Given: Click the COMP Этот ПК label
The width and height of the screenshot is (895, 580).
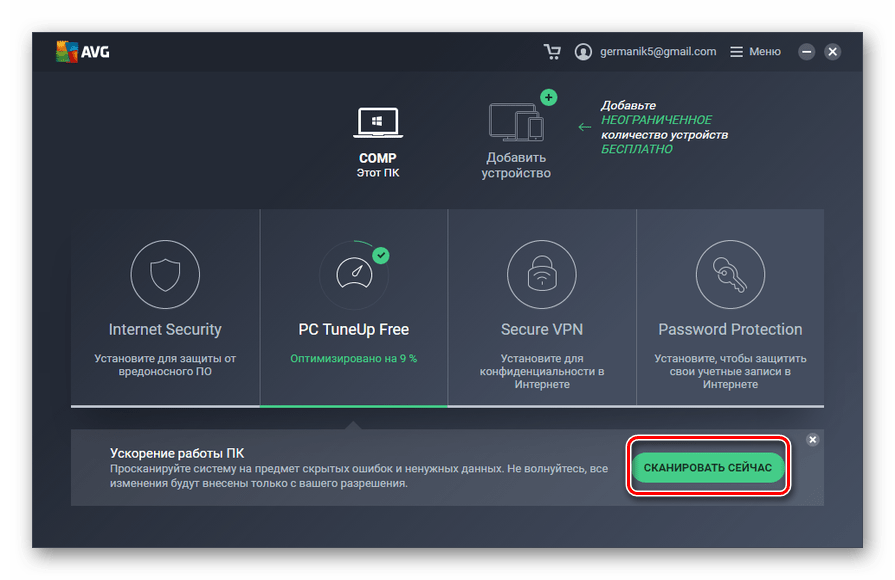Looking at the screenshot, I should coord(378,165).
